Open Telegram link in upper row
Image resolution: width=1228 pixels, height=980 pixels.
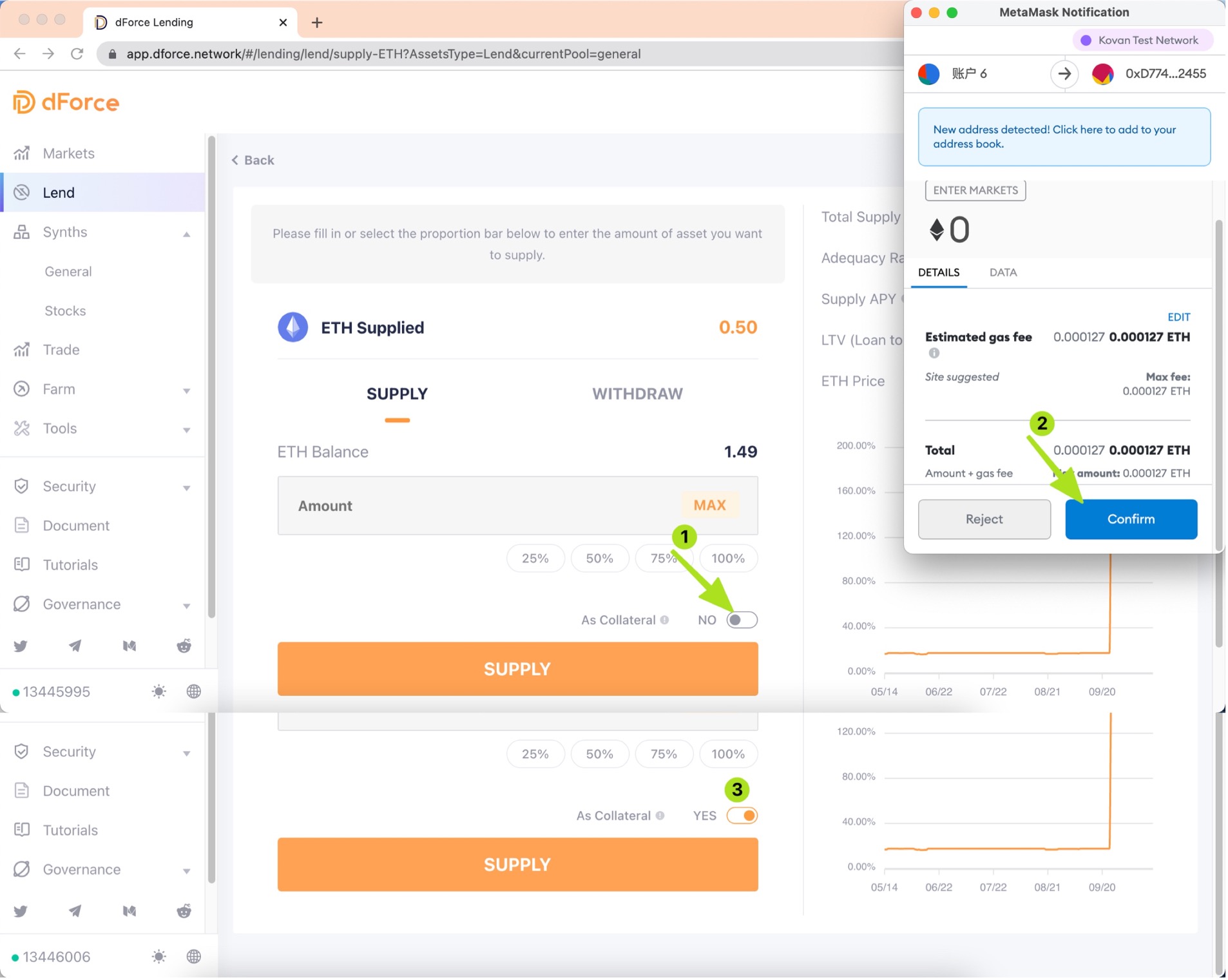[x=75, y=646]
